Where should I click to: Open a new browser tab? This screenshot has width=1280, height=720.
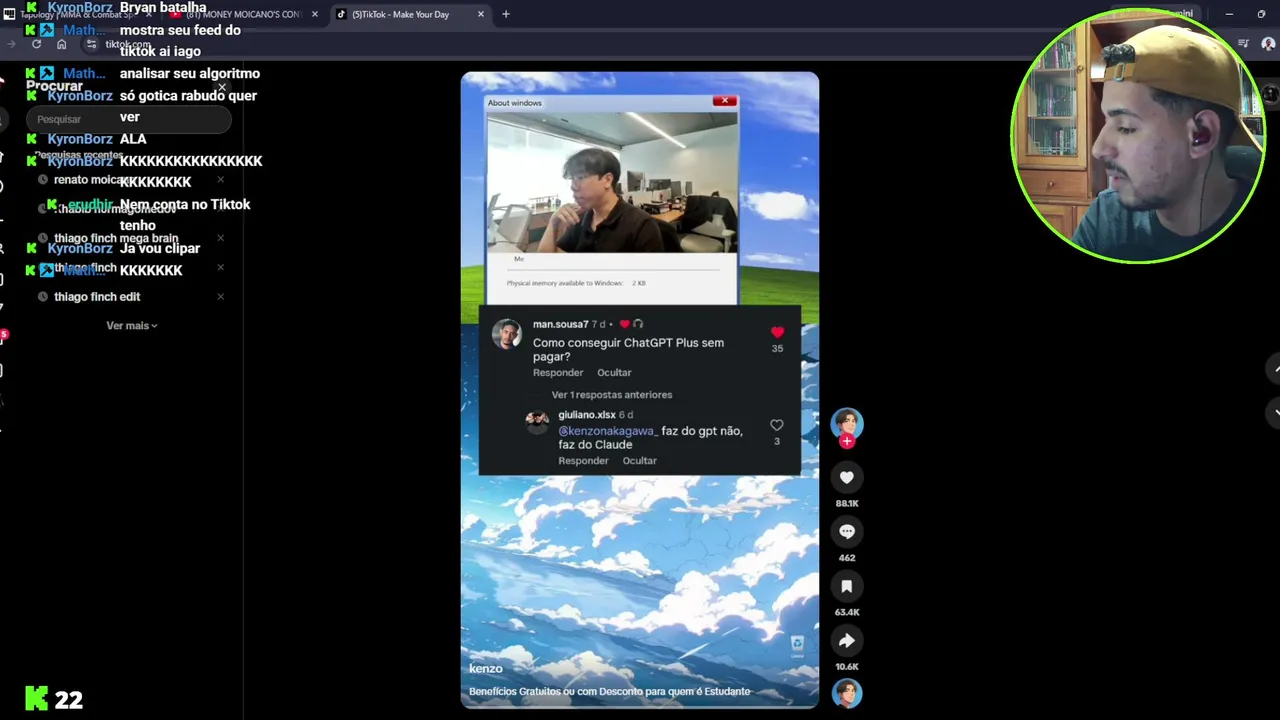tap(506, 14)
